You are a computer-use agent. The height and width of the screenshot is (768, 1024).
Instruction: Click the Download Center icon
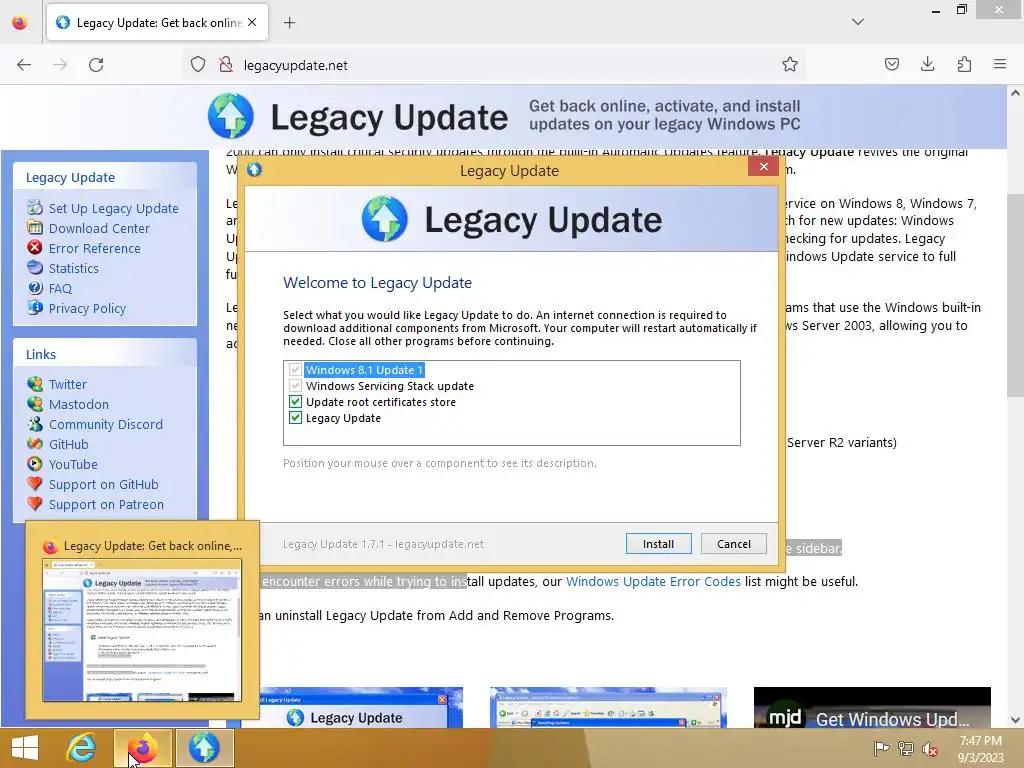click(x=35, y=228)
